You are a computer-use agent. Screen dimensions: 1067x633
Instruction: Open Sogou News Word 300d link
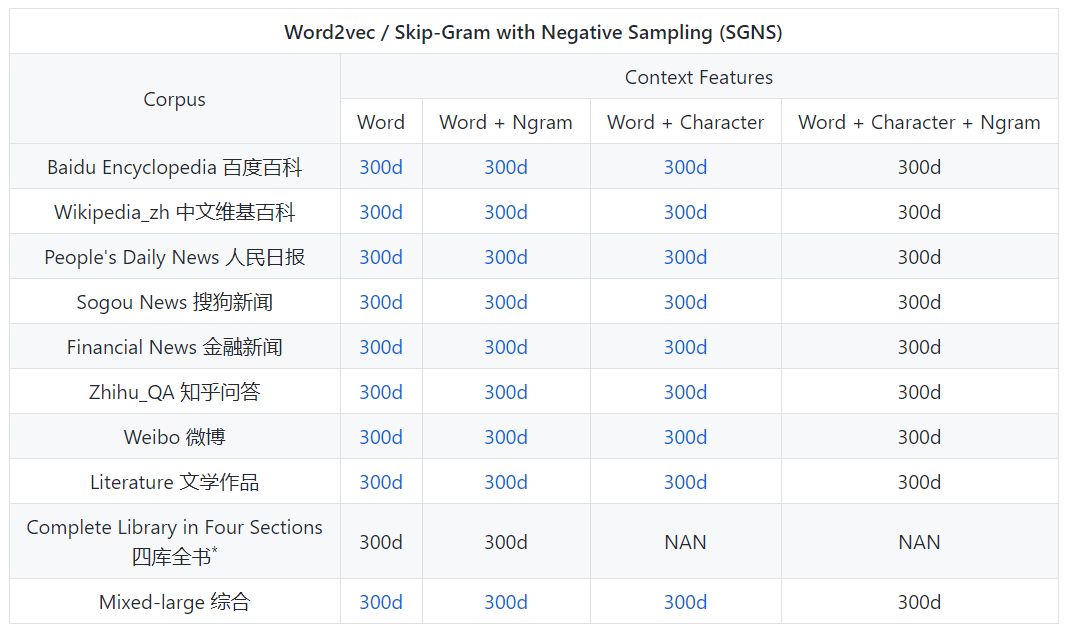tap(381, 302)
